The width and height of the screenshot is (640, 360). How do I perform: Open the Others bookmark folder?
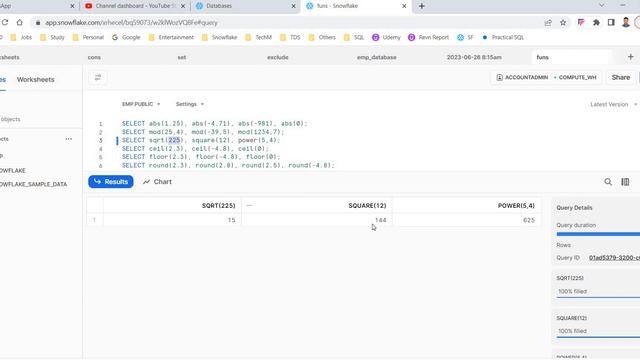pos(322,37)
